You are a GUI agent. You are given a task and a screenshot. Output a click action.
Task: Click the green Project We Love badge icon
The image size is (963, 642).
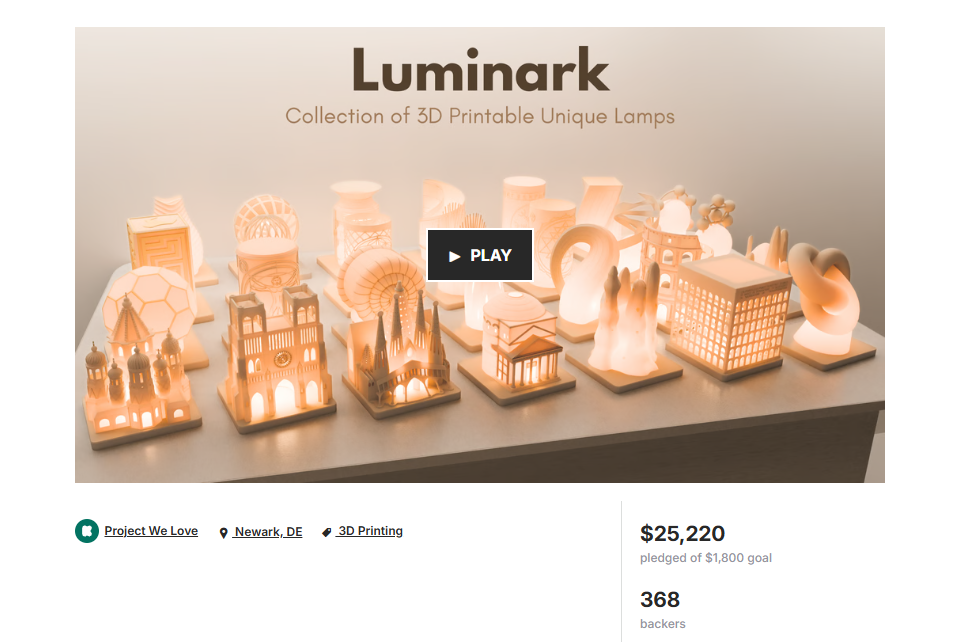87,531
